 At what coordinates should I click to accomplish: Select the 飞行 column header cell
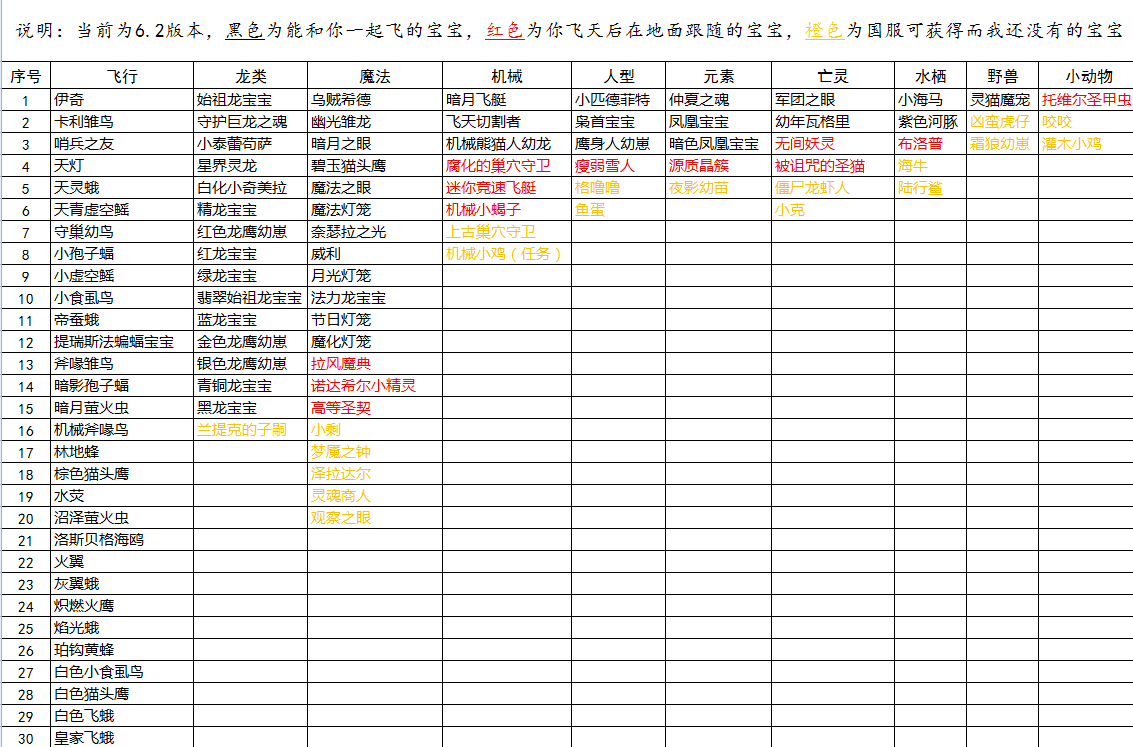pyautogui.click(x=122, y=76)
